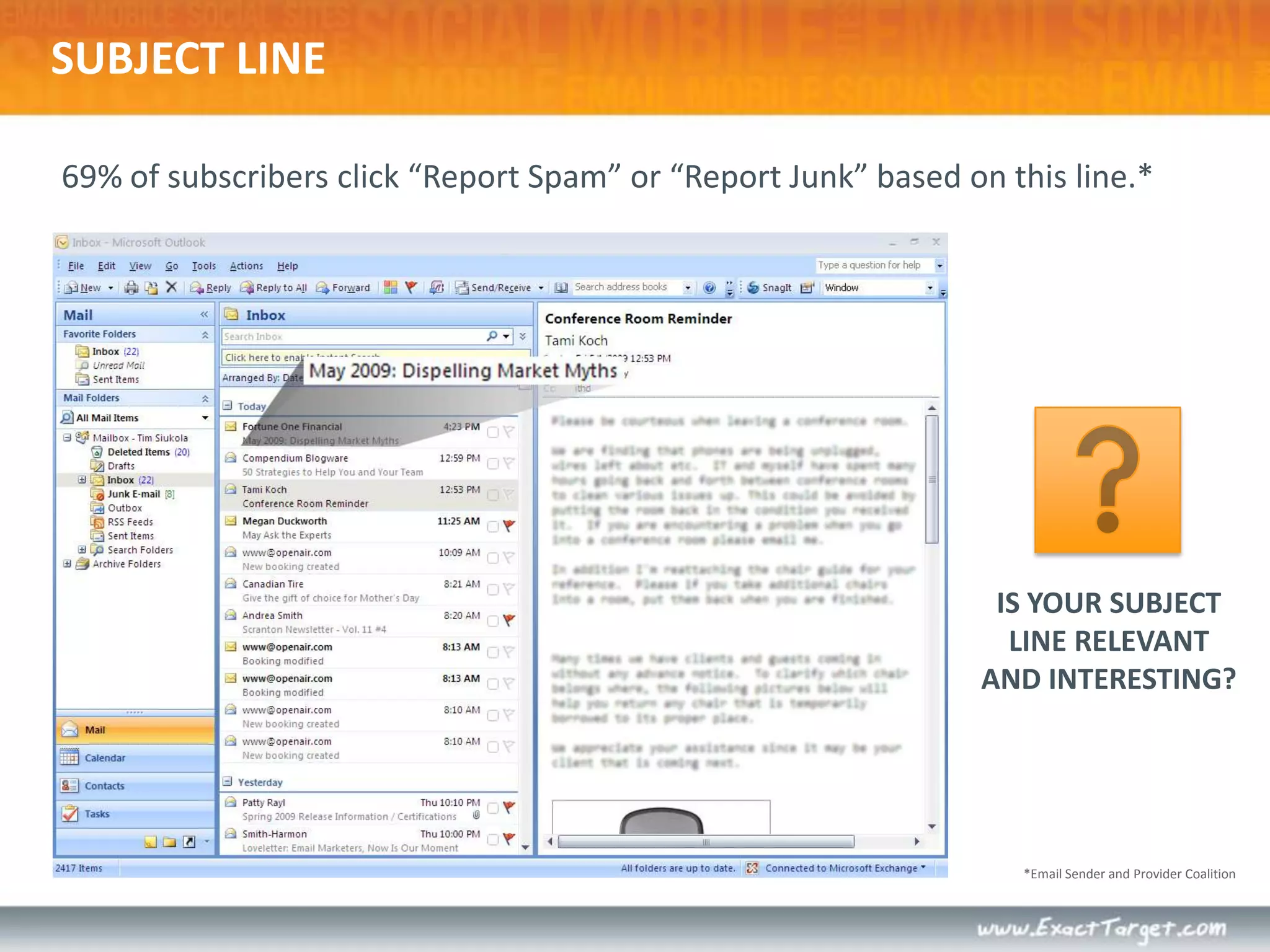This screenshot has height=952, width=1270.
Task: Expand Search Folders tree node
Action: click(x=82, y=550)
